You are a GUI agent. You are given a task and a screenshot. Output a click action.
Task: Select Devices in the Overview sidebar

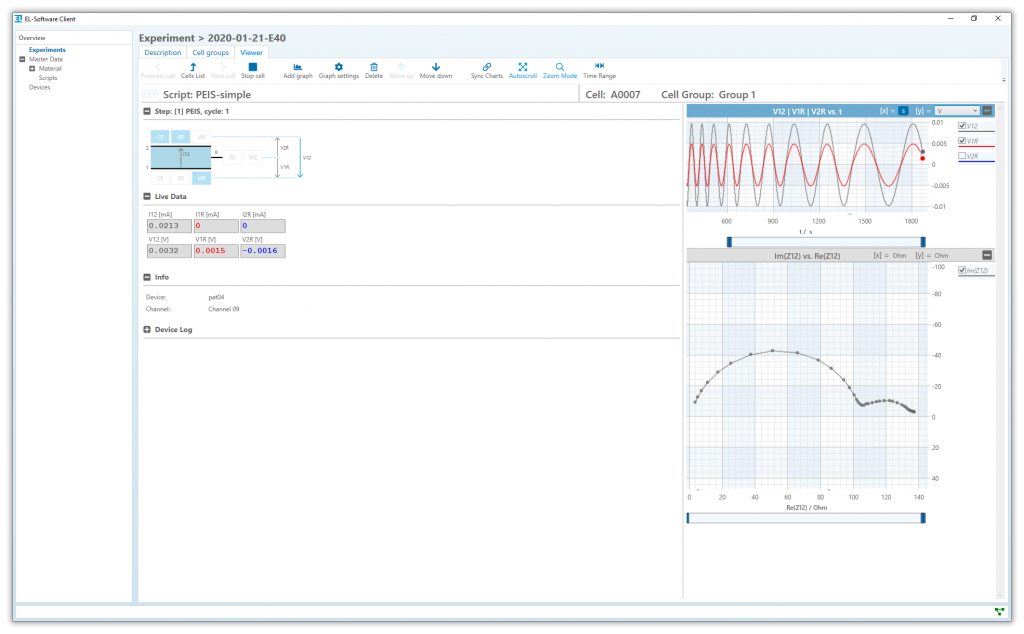[39, 87]
